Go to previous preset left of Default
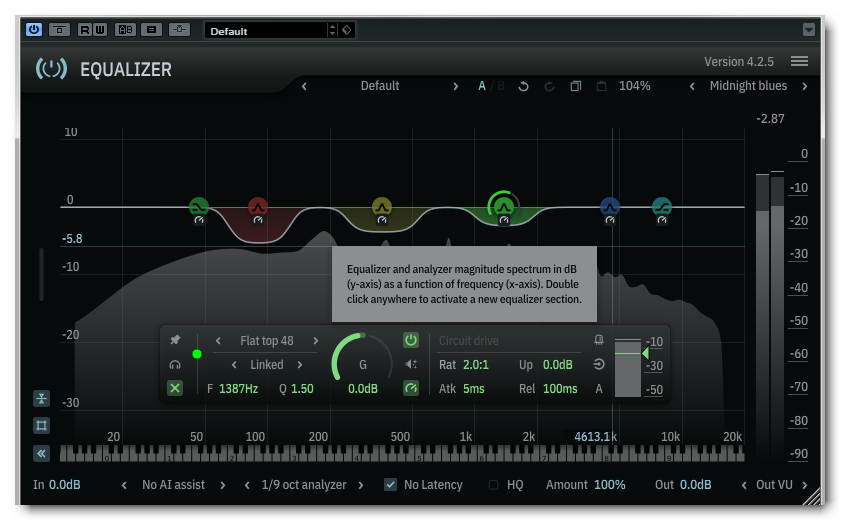The width and height of the screenshot is (852, 532). (x=304, y=86)
